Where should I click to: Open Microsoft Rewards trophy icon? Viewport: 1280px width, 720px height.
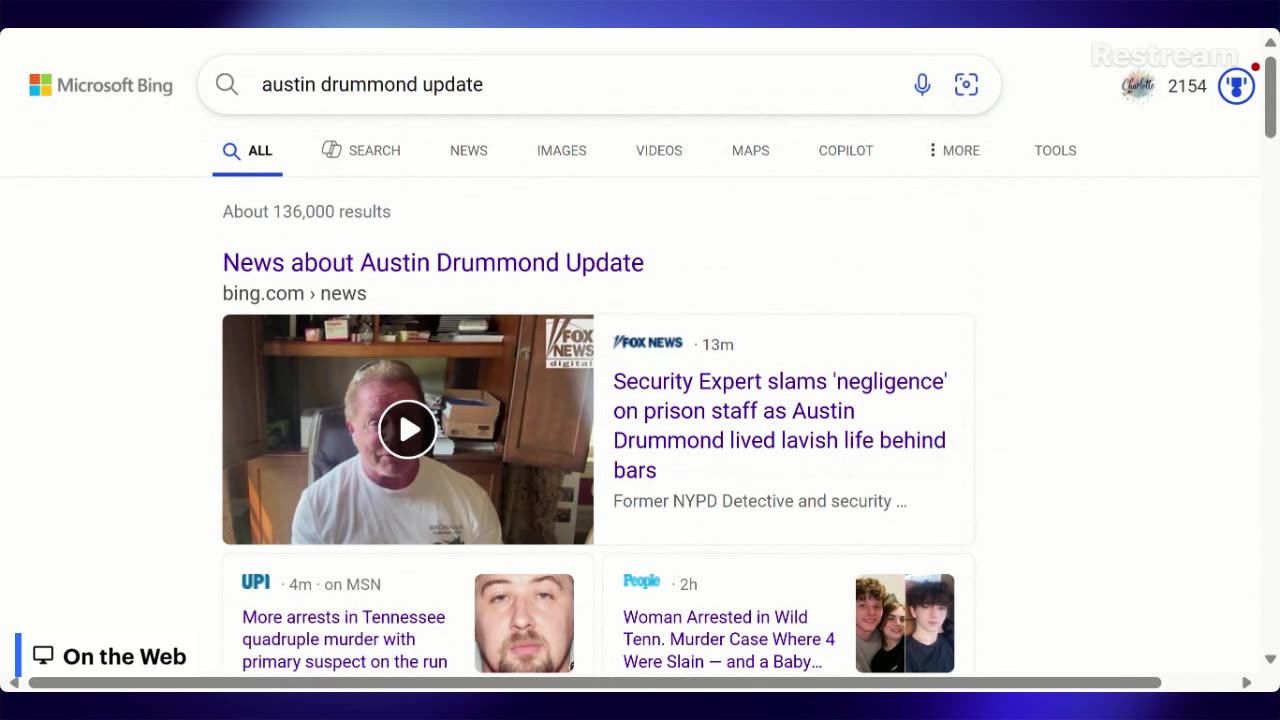(x=1236, y=86)
